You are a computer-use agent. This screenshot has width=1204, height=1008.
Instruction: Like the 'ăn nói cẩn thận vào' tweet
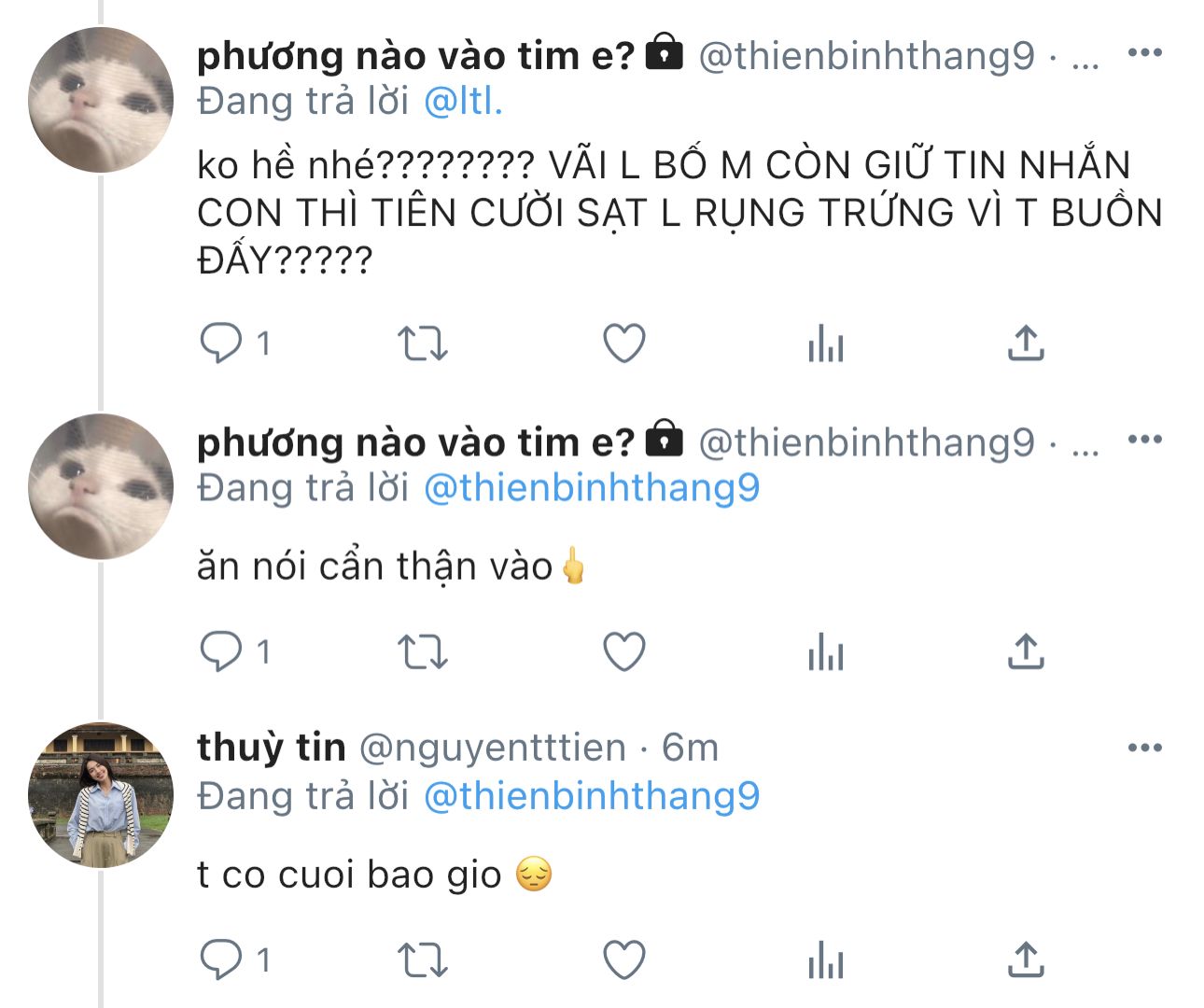[x=624, y=651]
